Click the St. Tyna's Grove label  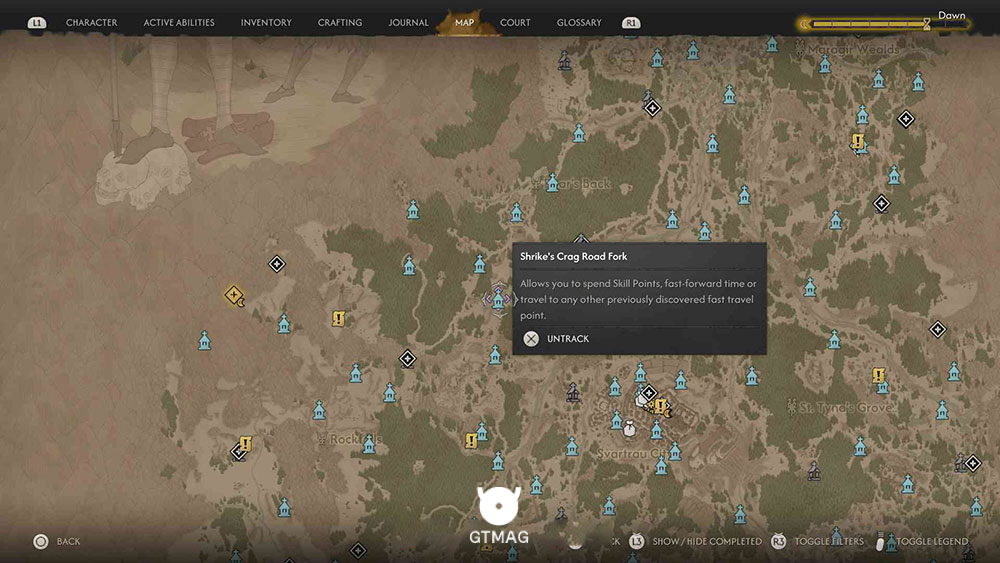846,407
